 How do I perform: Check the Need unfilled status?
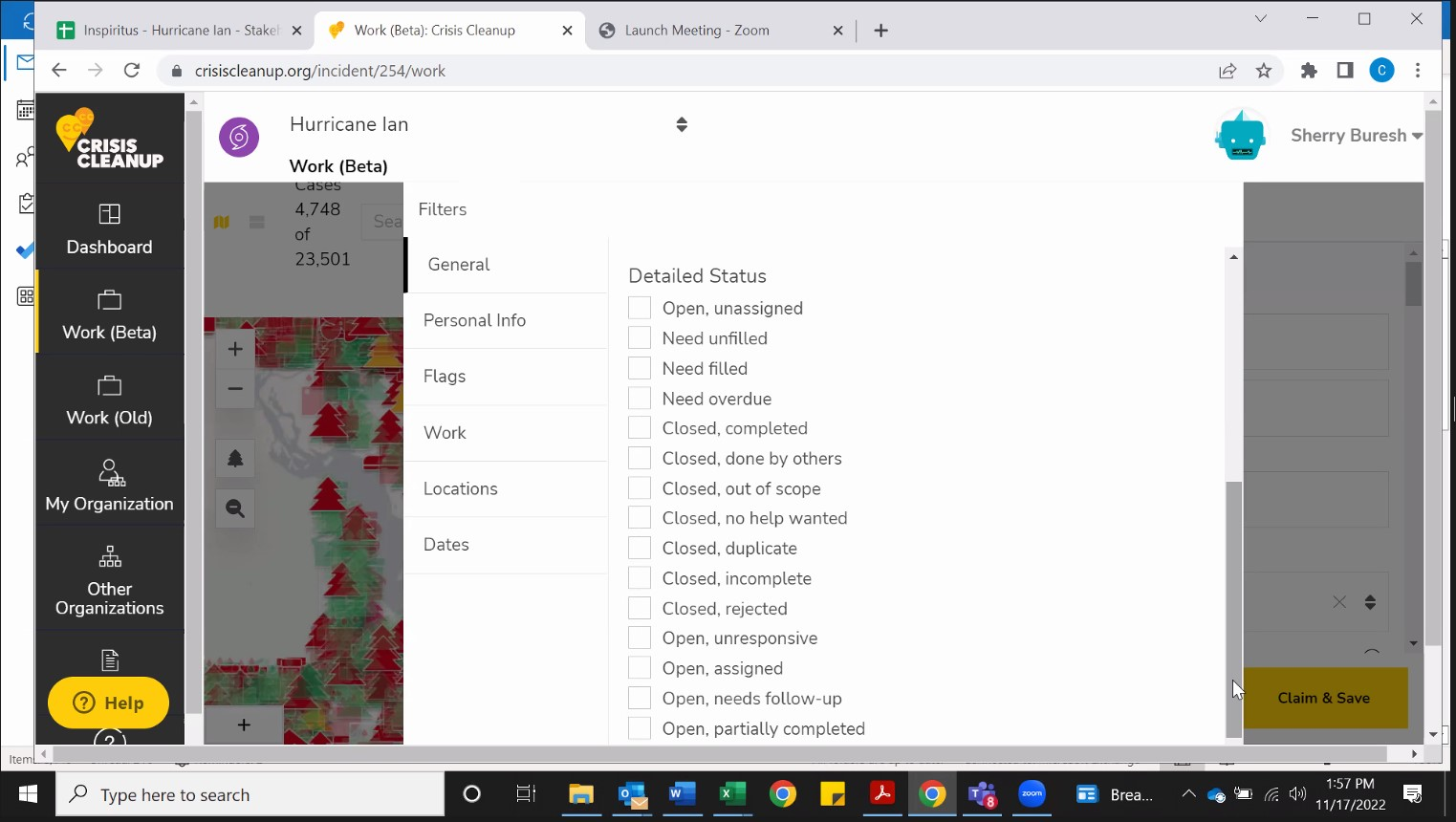(640, 337)
